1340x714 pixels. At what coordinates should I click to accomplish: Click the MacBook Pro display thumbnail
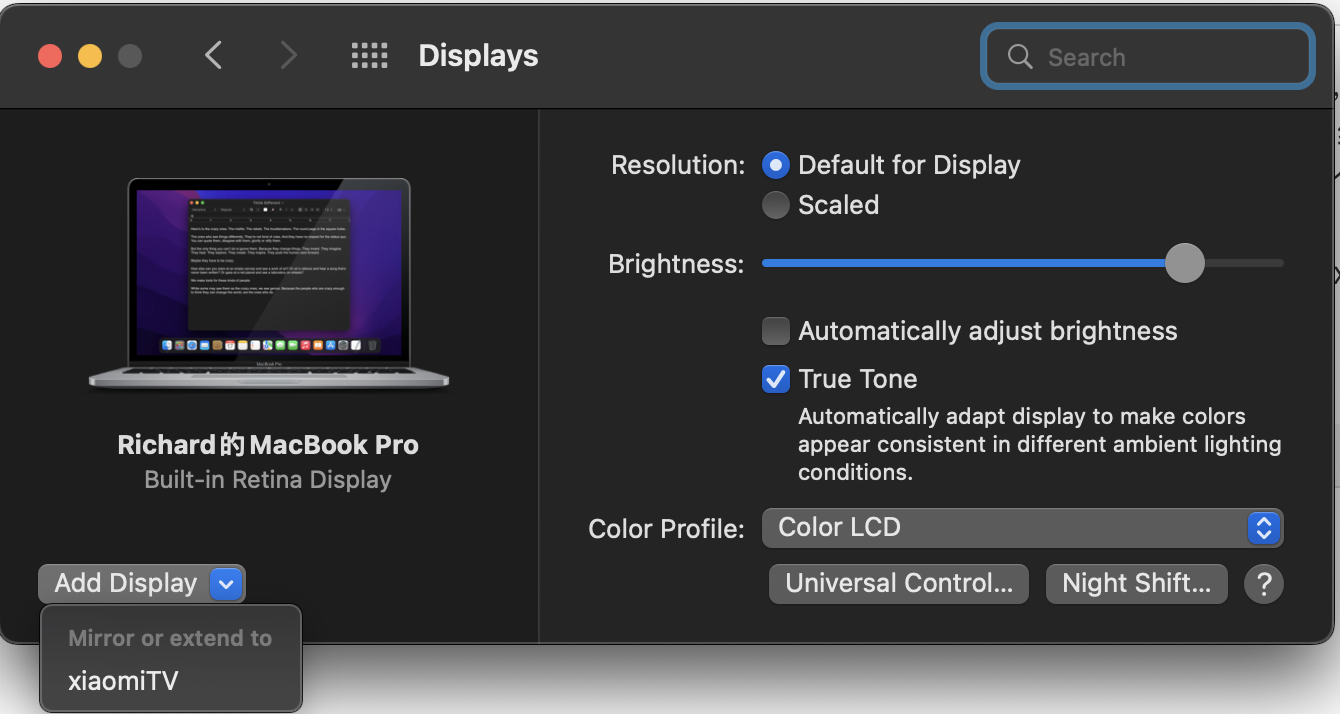pyautogui.click(x=269, y=284)
